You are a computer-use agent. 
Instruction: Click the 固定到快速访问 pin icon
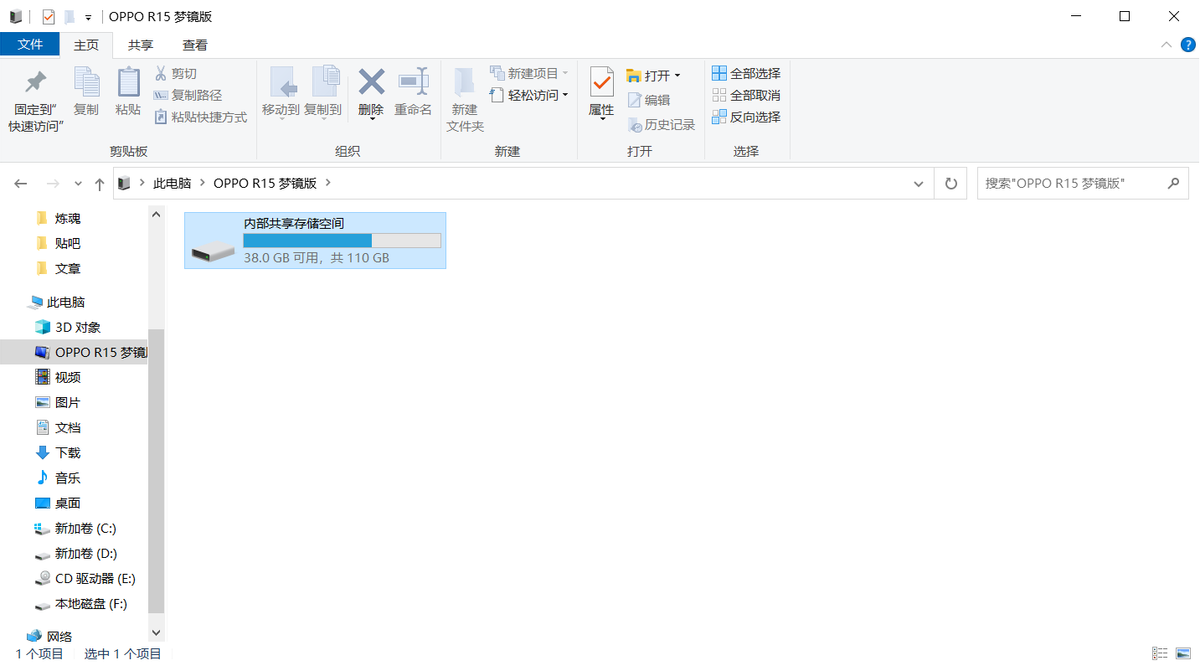(36, 82)
